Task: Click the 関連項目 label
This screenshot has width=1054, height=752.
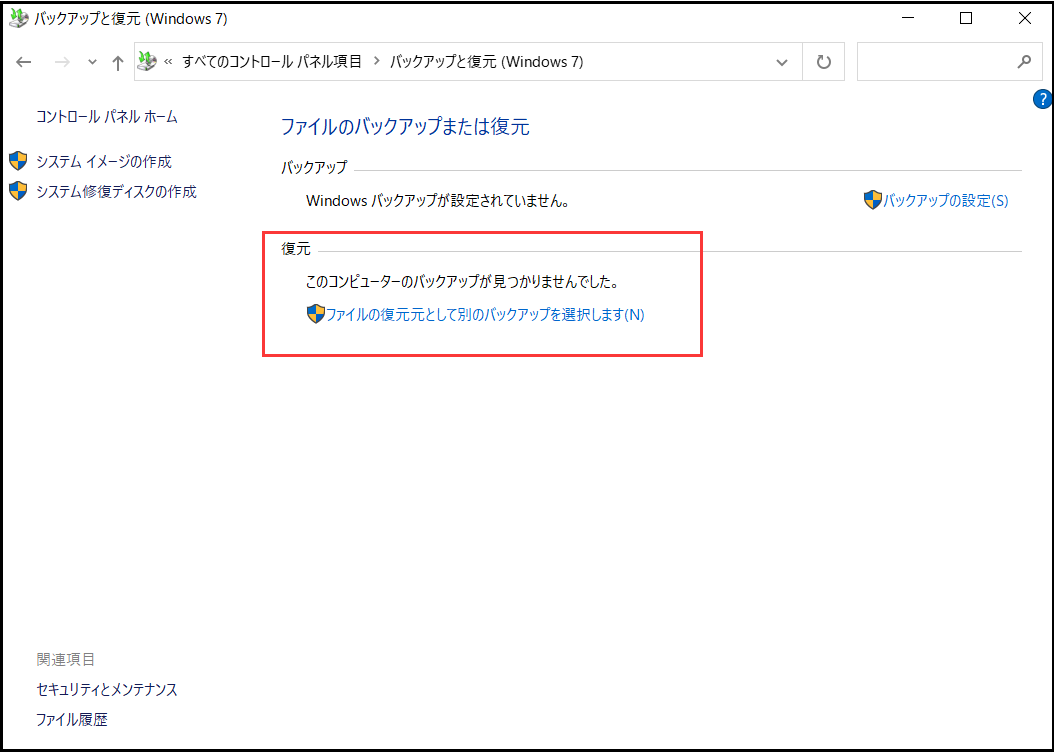Action: pyautogui.click(x=65, y=659)
